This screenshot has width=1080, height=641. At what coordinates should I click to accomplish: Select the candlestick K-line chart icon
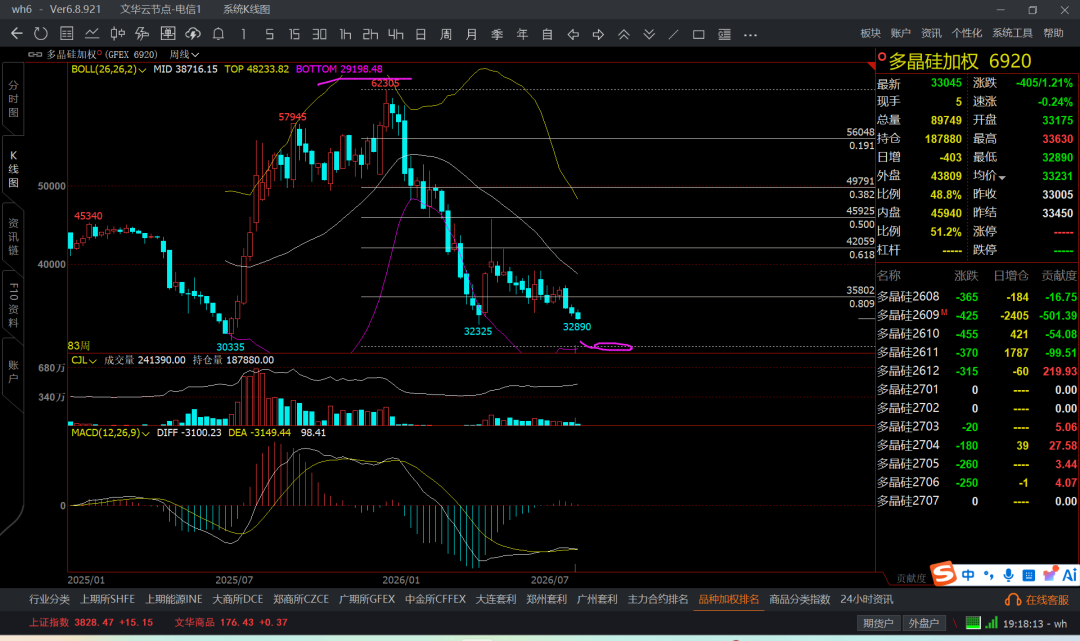118,34
